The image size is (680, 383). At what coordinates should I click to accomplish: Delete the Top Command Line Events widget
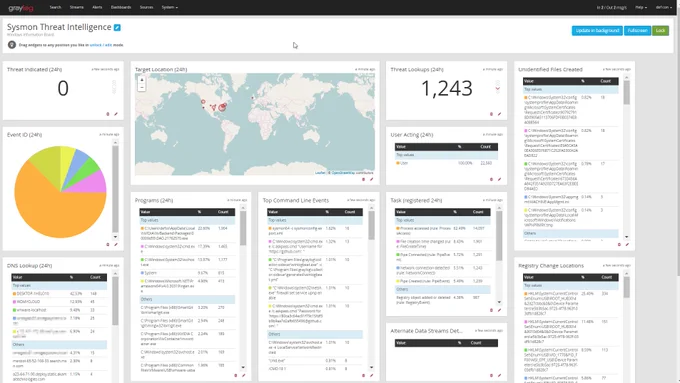tap(363, 376)
